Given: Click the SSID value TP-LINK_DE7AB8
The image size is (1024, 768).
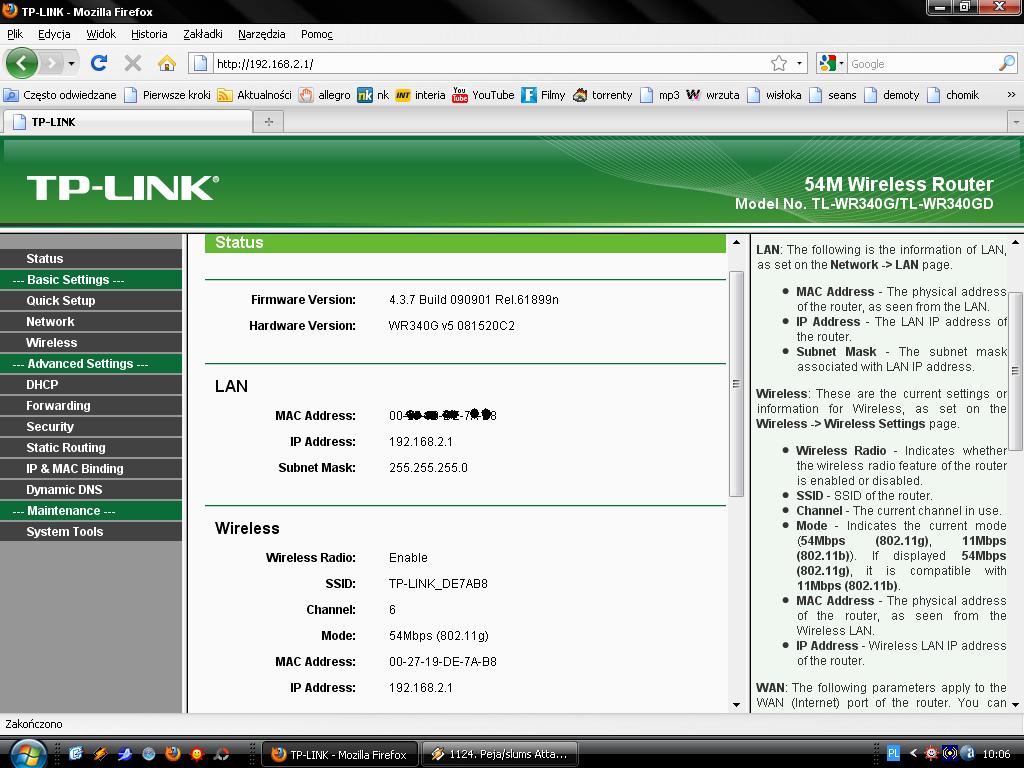Looking at the screenshot, I should click(438, 584).
